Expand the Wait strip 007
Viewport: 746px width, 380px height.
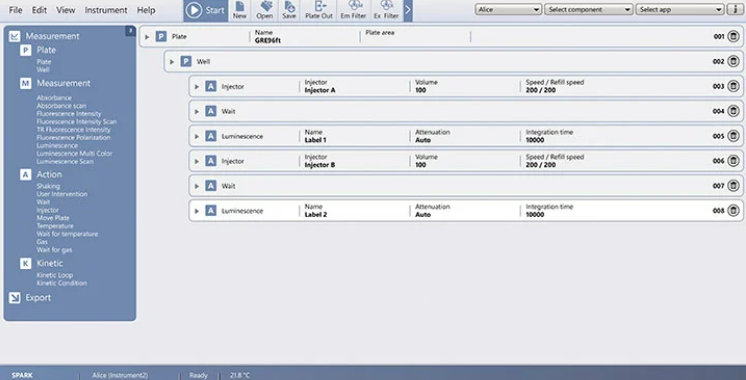pos(196,186)
